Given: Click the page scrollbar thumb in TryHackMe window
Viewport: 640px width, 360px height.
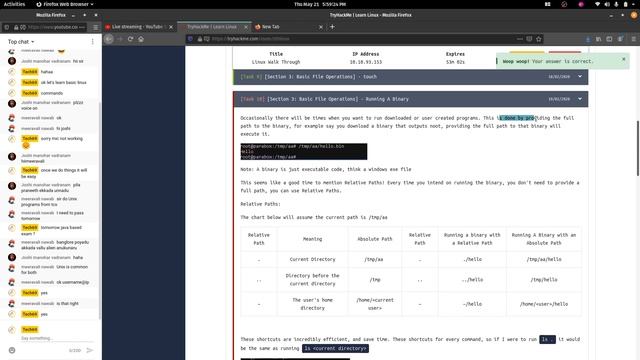Looking at the screenshot, I should 638,149.
